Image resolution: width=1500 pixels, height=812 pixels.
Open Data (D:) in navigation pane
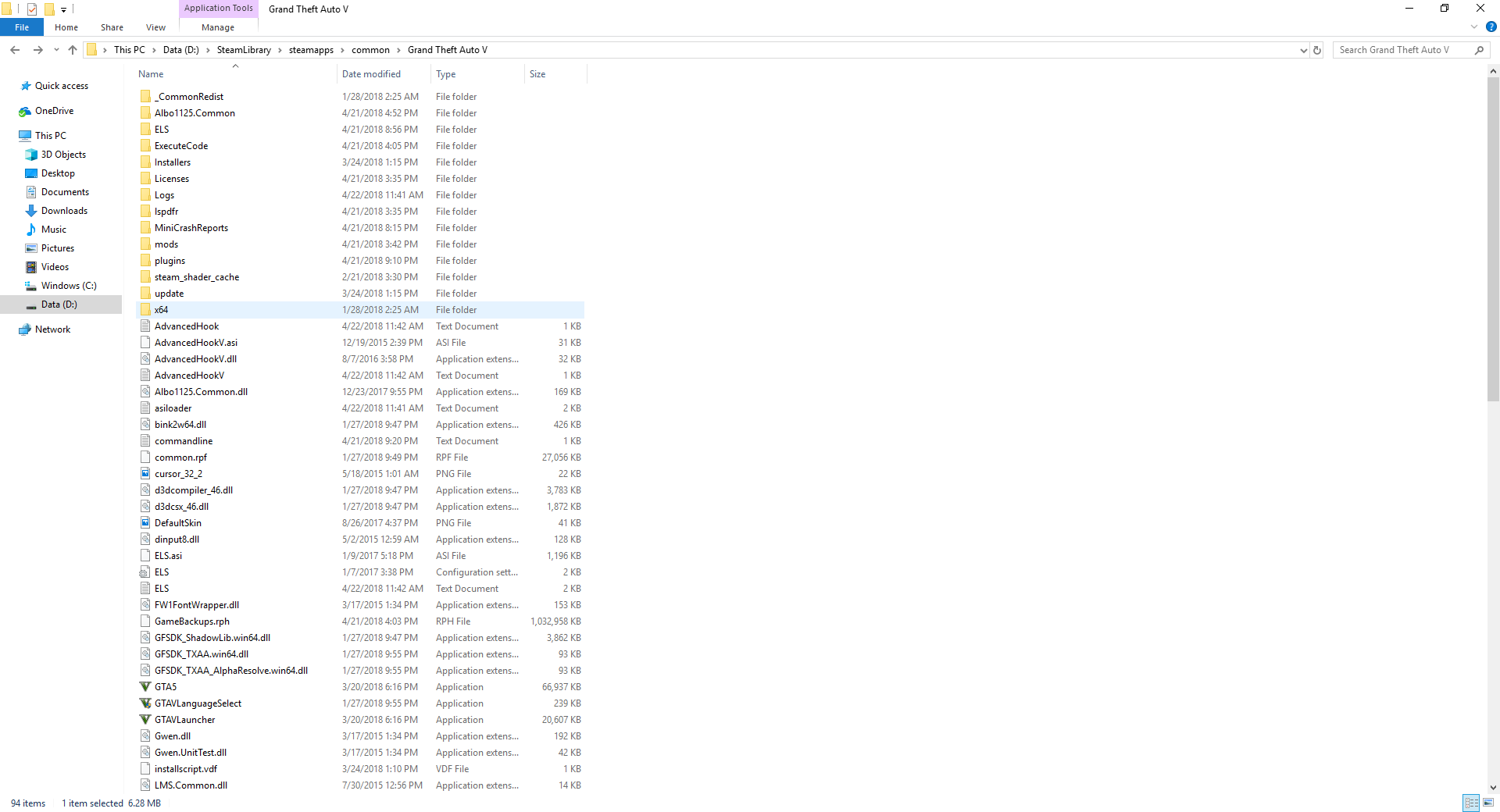click(61, 304)
